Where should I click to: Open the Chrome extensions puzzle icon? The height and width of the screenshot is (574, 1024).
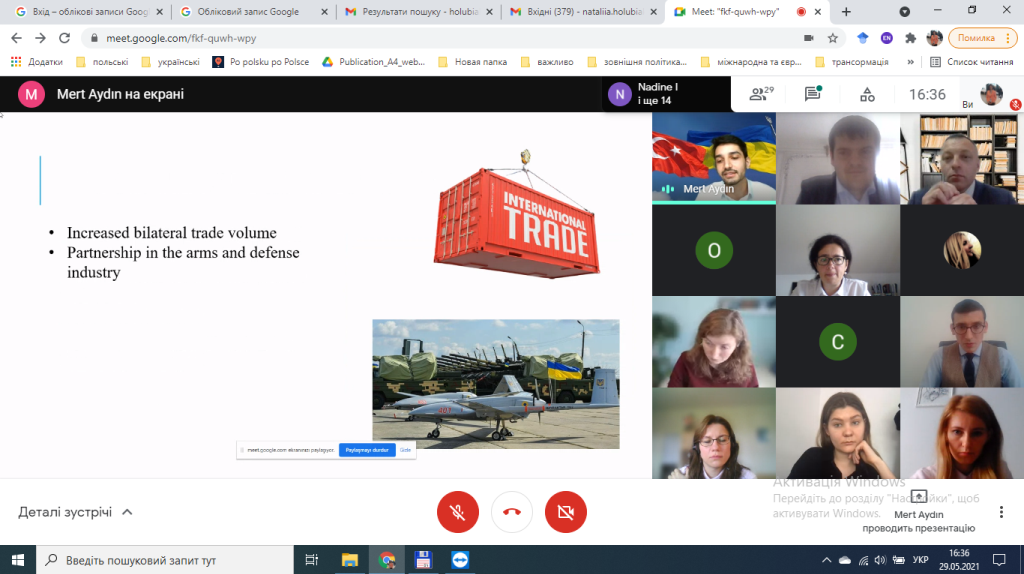(911, 38)
